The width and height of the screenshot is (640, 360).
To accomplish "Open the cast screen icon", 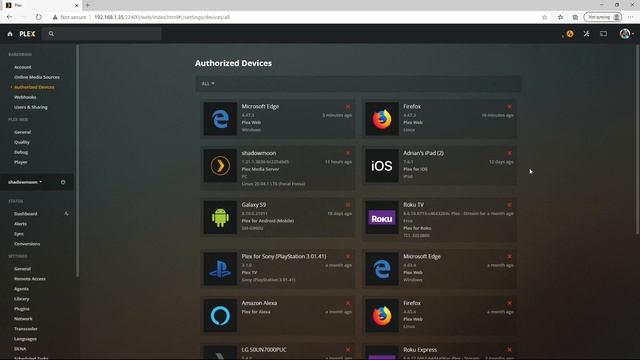I will click(603, 34).
